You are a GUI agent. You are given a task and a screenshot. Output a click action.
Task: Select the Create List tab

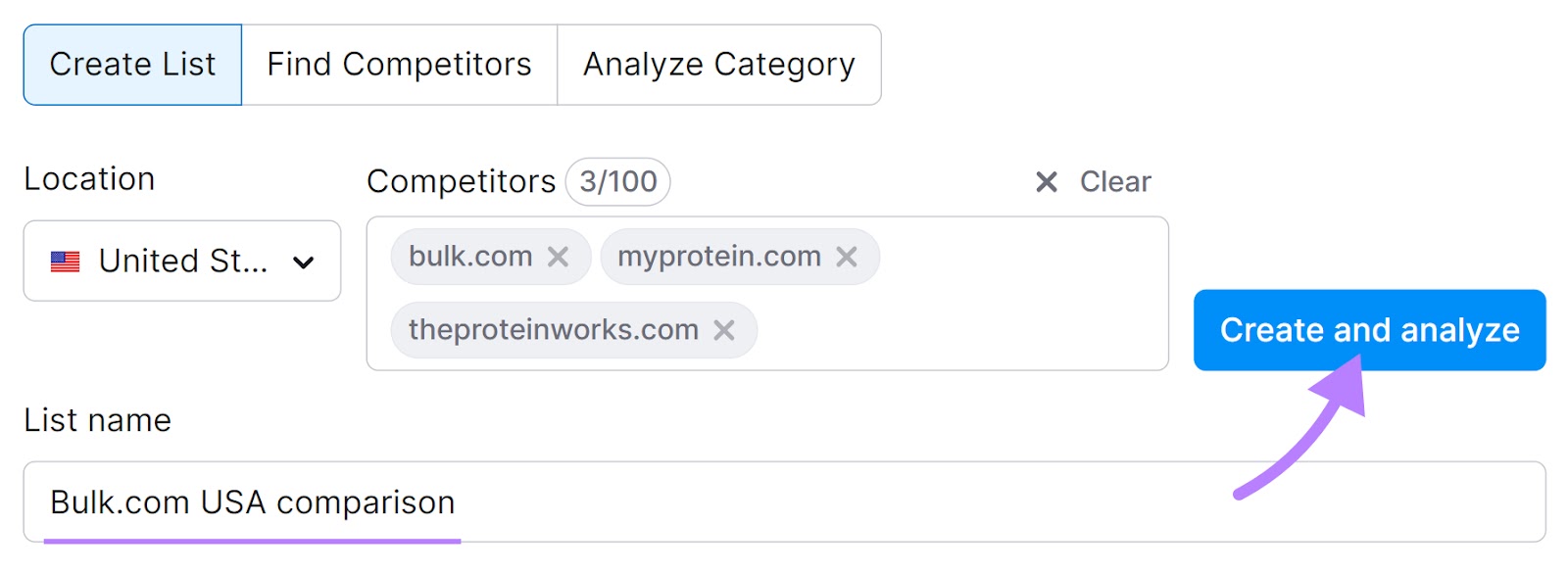point(132,65)
